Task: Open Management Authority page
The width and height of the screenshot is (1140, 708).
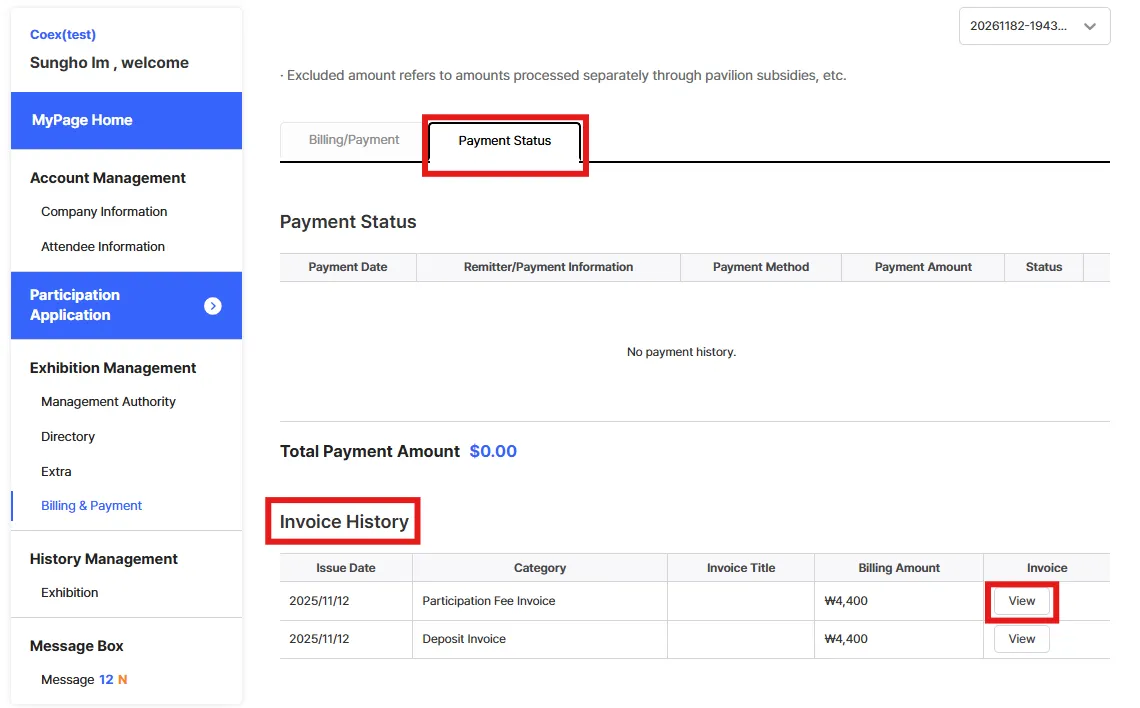Action: (108, 402)
